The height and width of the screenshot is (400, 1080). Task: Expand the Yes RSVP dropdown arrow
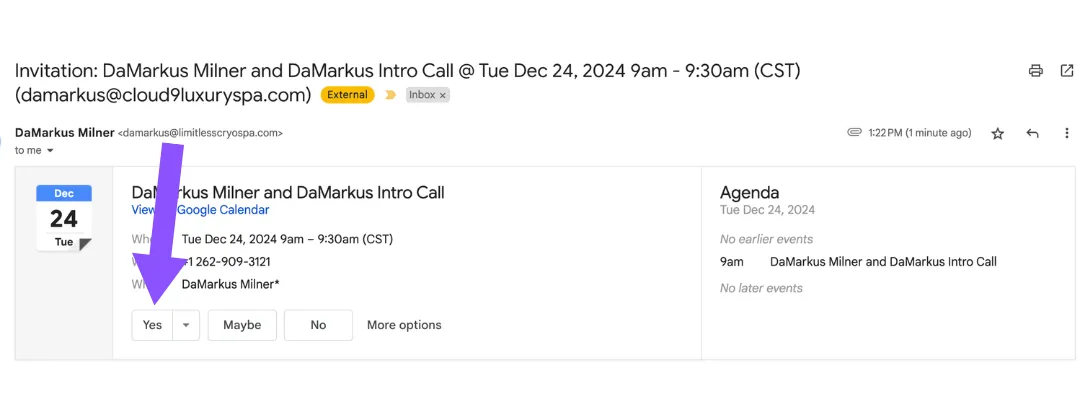[185, 325]
